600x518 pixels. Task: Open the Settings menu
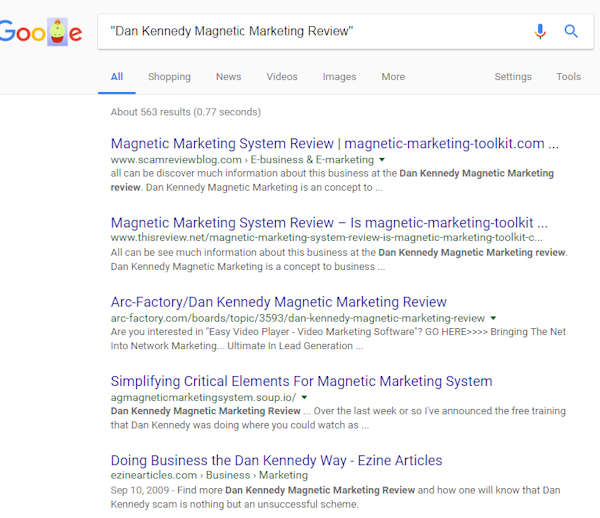513,77
